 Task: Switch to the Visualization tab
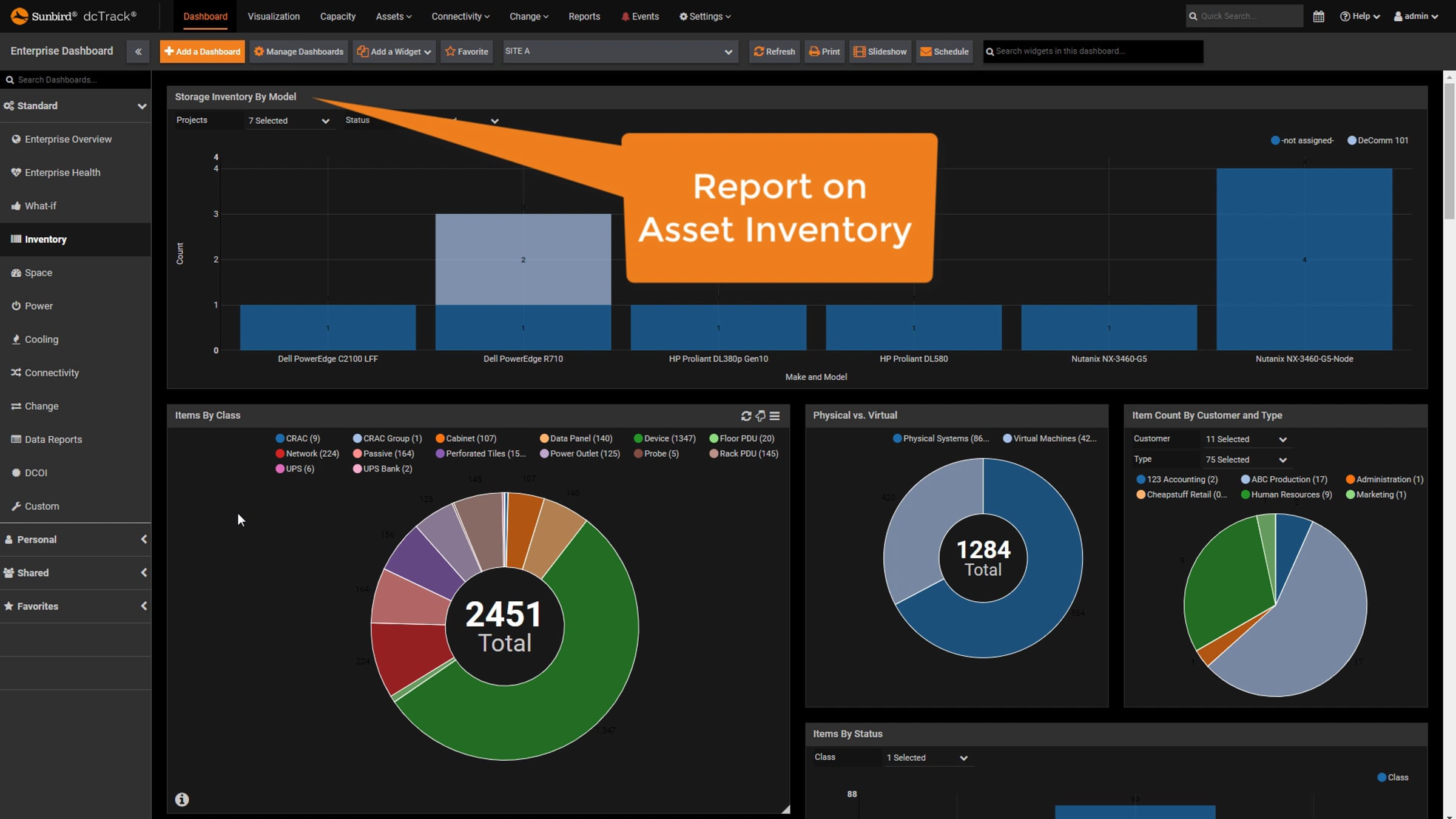(x=274, y=16)
